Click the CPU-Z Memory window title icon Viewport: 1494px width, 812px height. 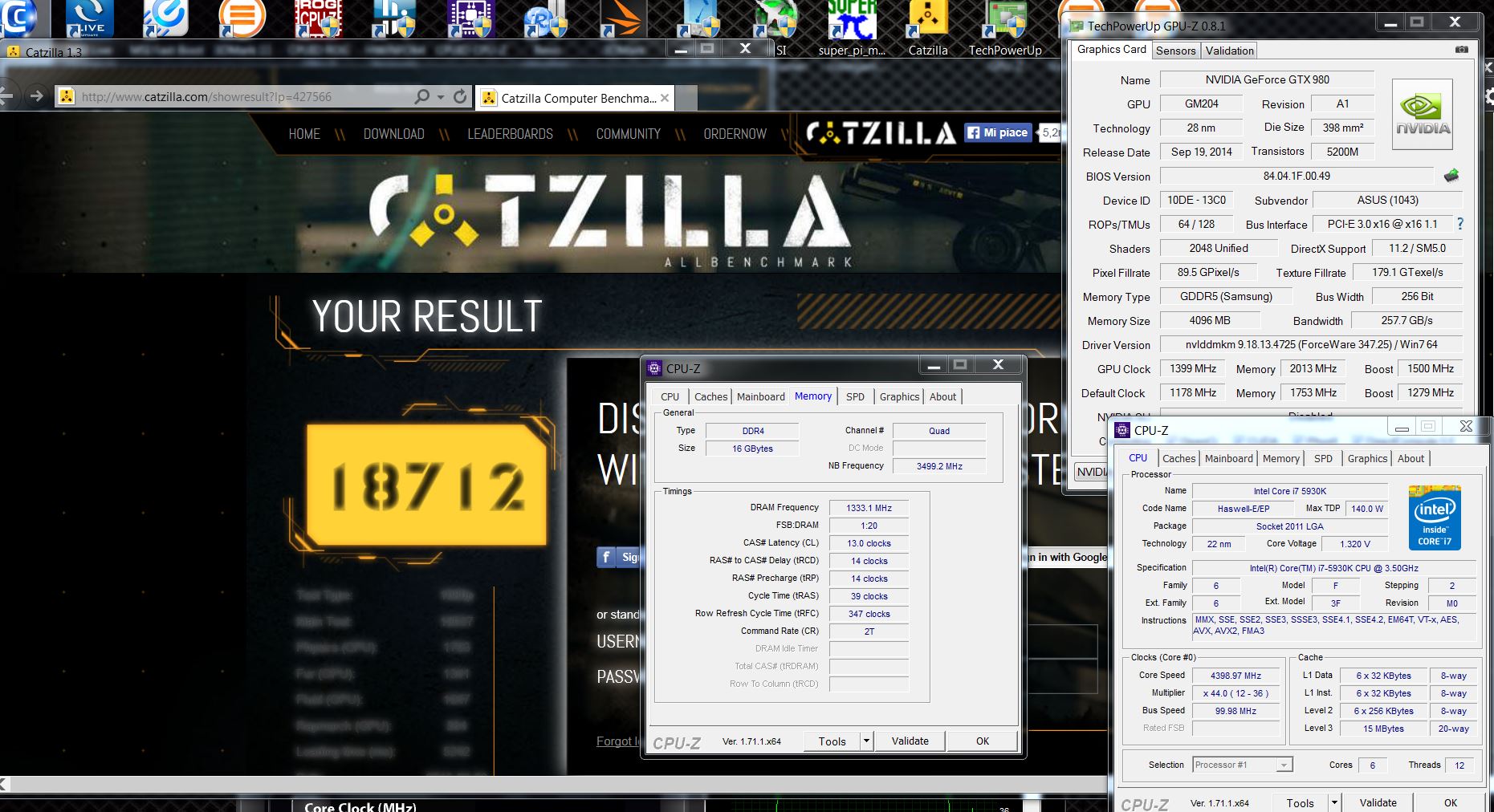tap(654, 368)
